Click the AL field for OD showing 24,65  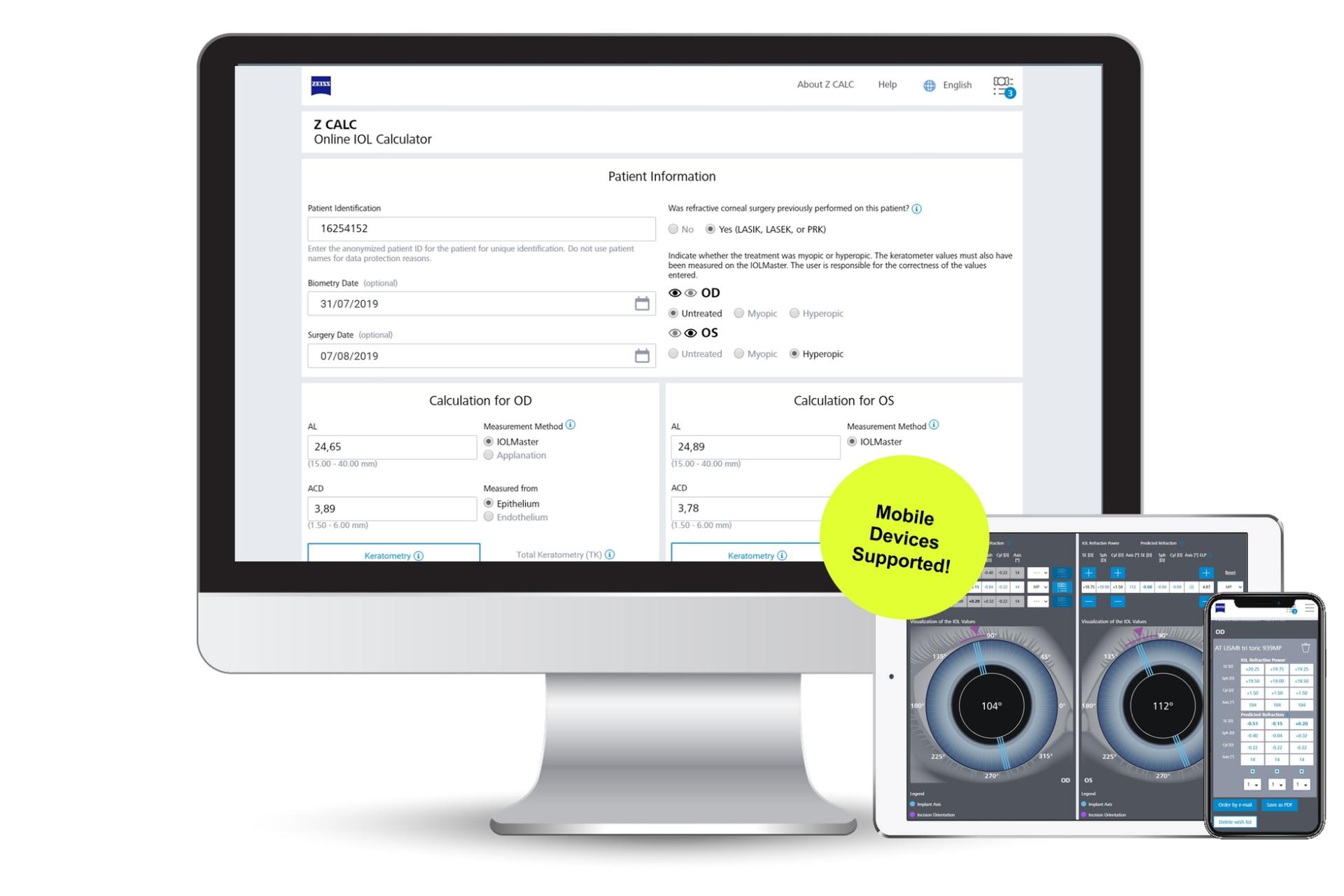392,447
